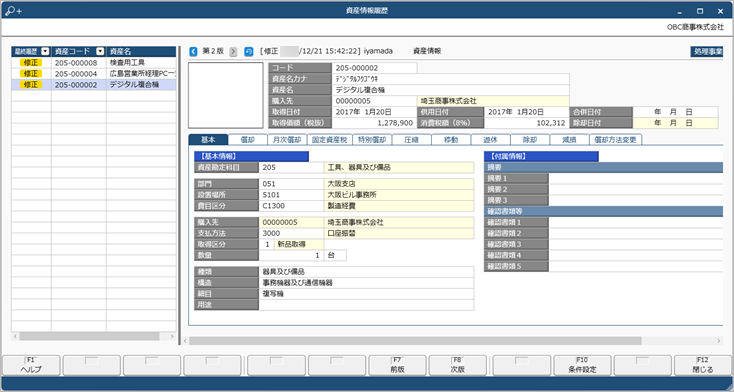
Task: Go to next version with right arrow
Action: click(233, 52)
